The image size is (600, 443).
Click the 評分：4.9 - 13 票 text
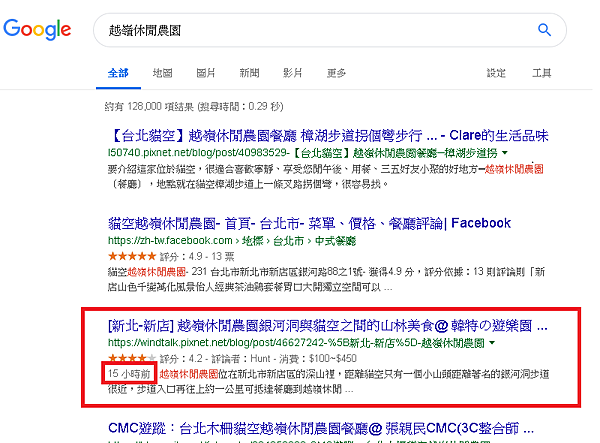pyautogui.click(x=197, y=256)
